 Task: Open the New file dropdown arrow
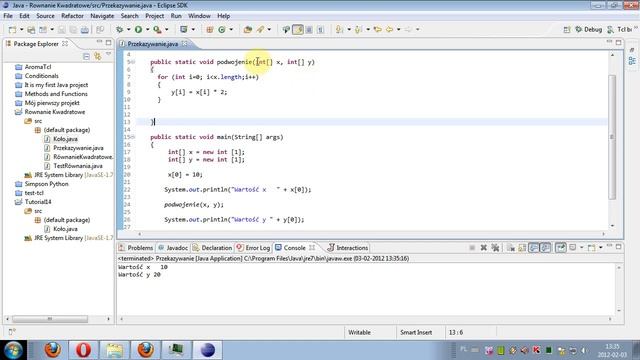[22, 30]
